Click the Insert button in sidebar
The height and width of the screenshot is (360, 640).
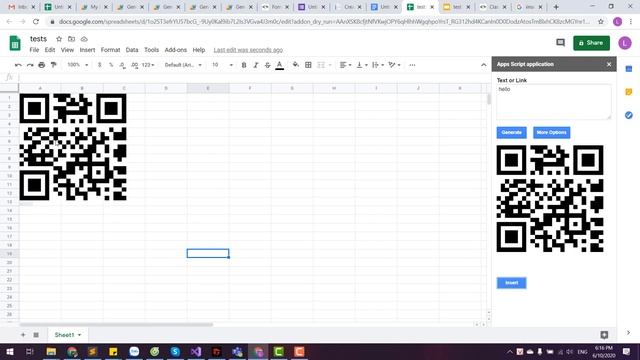(x=511, y=283)
